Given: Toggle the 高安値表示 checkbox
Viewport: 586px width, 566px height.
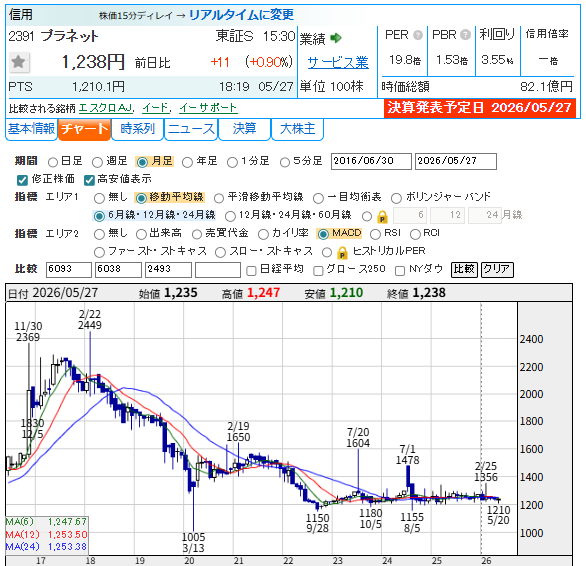Looking at the screenshot, I should pyautogui.click(x=89, y=180).
